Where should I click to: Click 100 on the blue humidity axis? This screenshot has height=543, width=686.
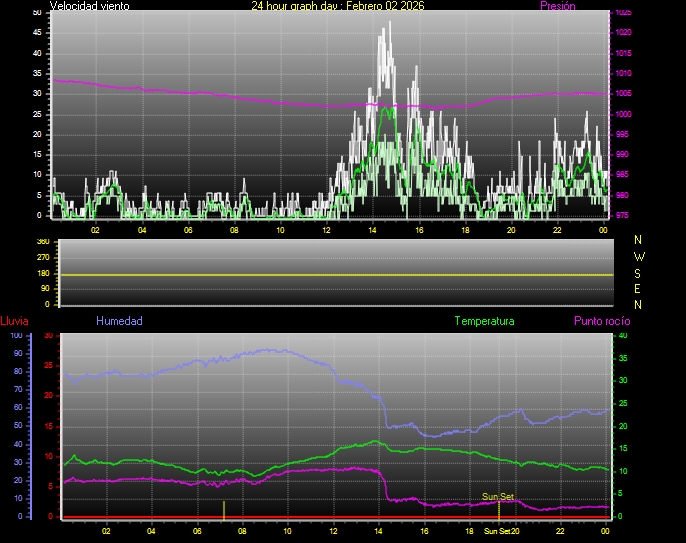[x=16, y=335]
